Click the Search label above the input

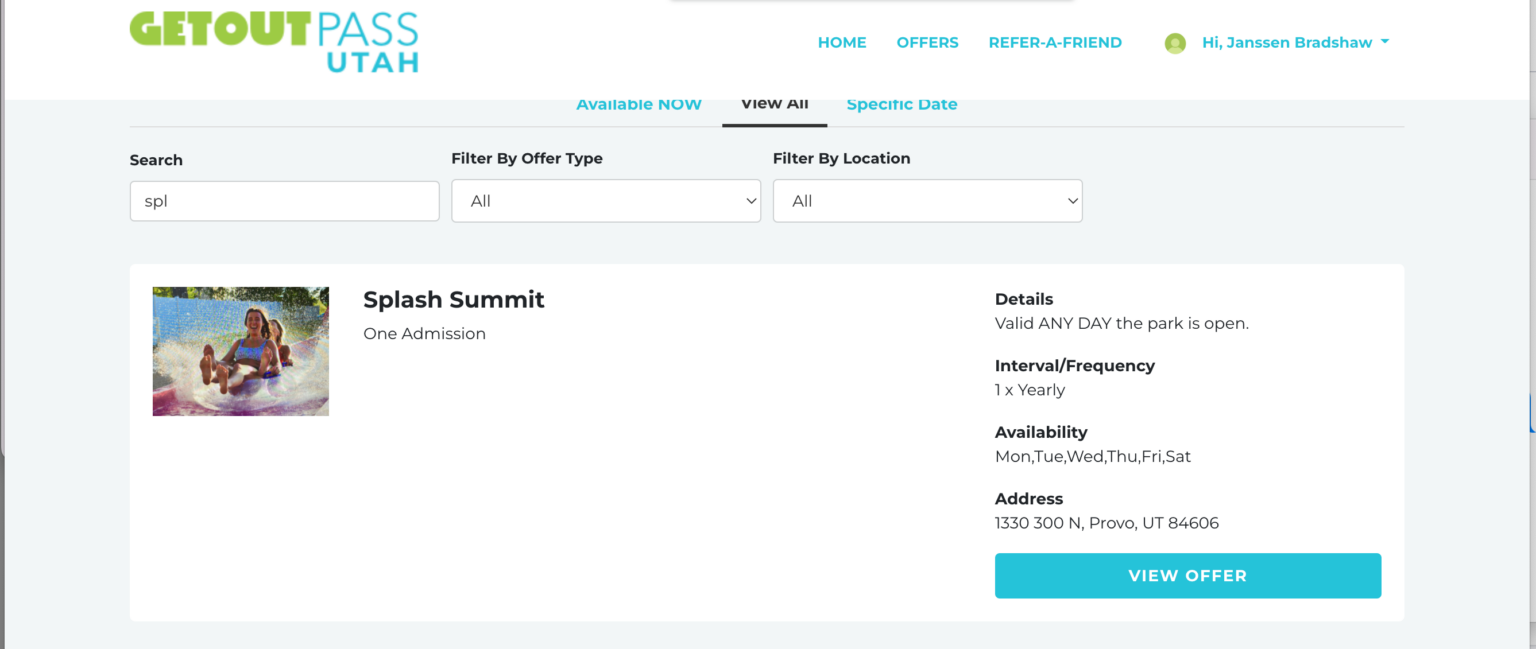(x=156, y=160)
